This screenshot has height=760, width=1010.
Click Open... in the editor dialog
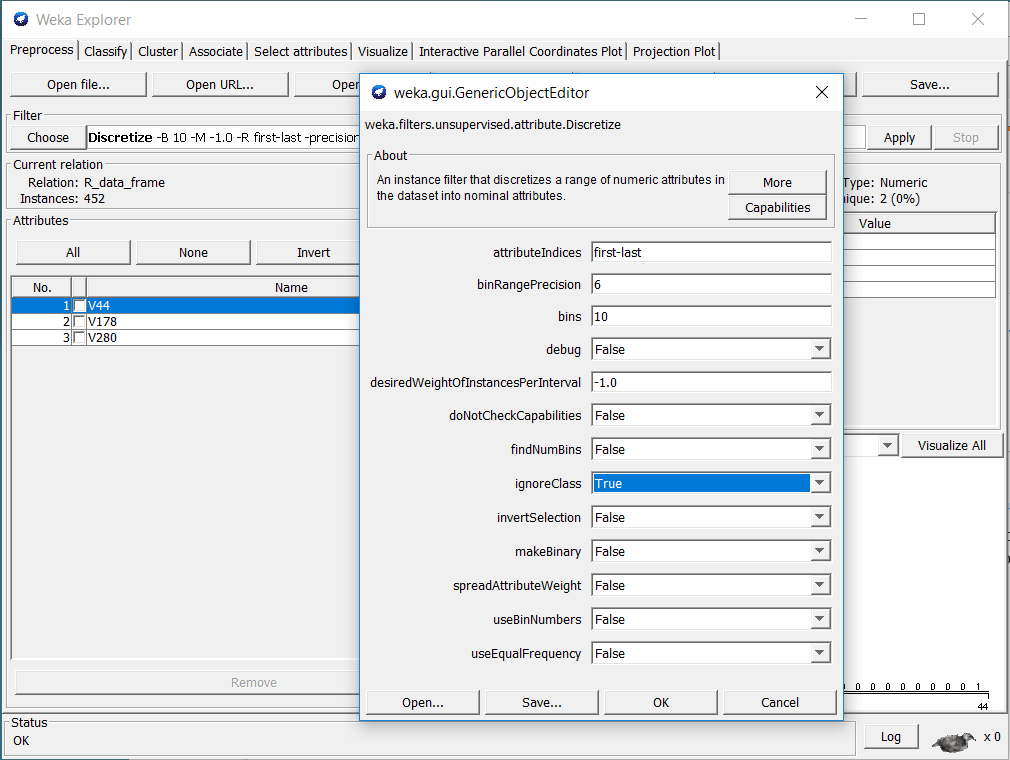coord(423,703)
